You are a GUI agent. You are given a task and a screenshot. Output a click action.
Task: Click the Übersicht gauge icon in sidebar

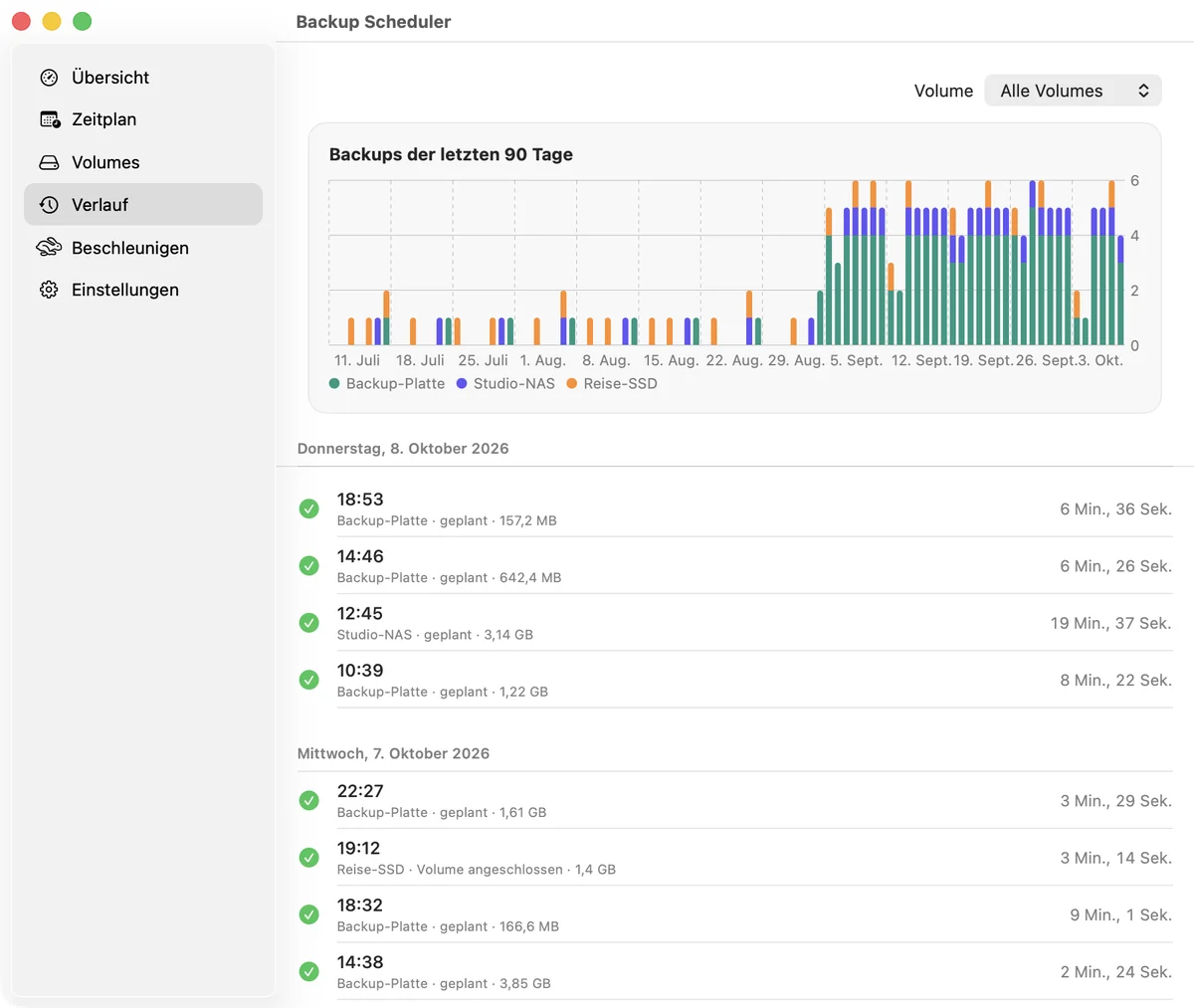[x=49, y=78]
